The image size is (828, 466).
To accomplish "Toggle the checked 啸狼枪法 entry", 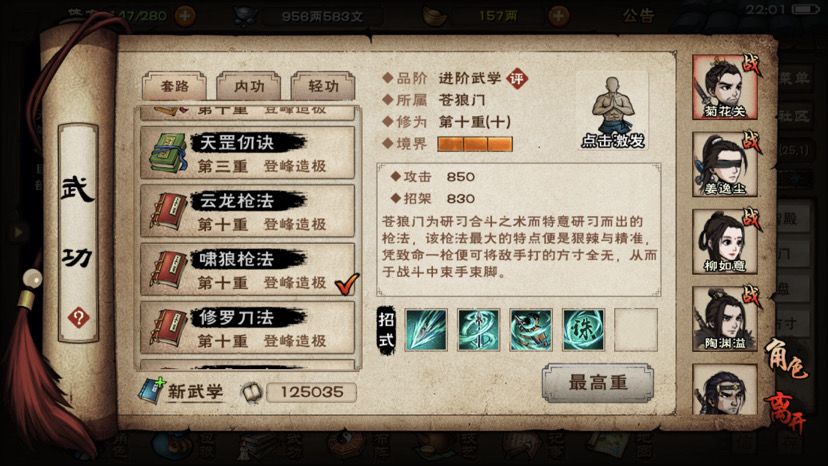I will pos(248,269).
